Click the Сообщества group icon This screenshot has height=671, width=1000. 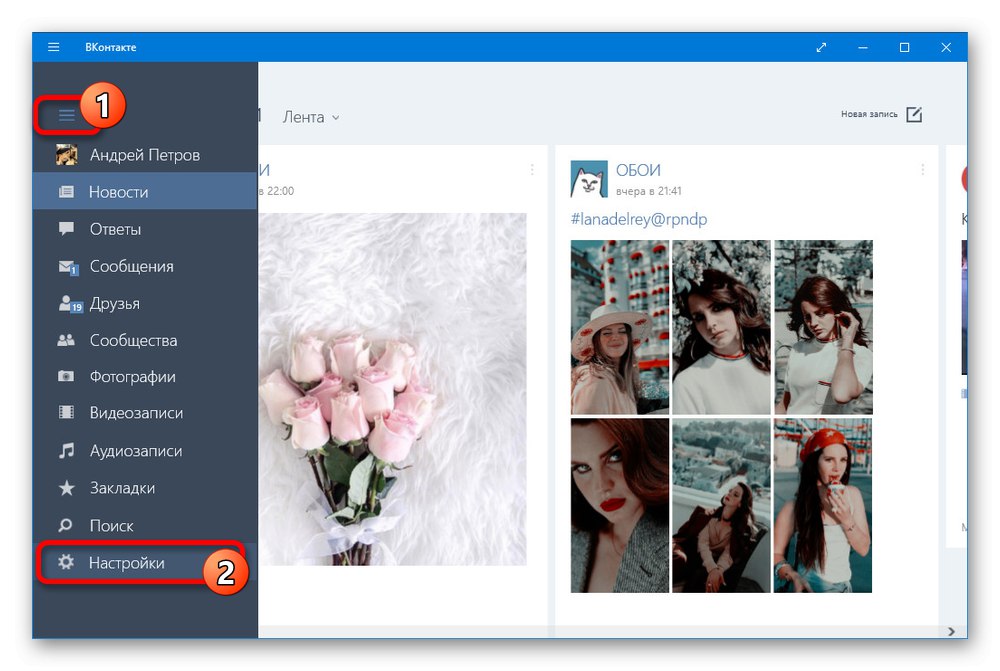click(66, 340)
